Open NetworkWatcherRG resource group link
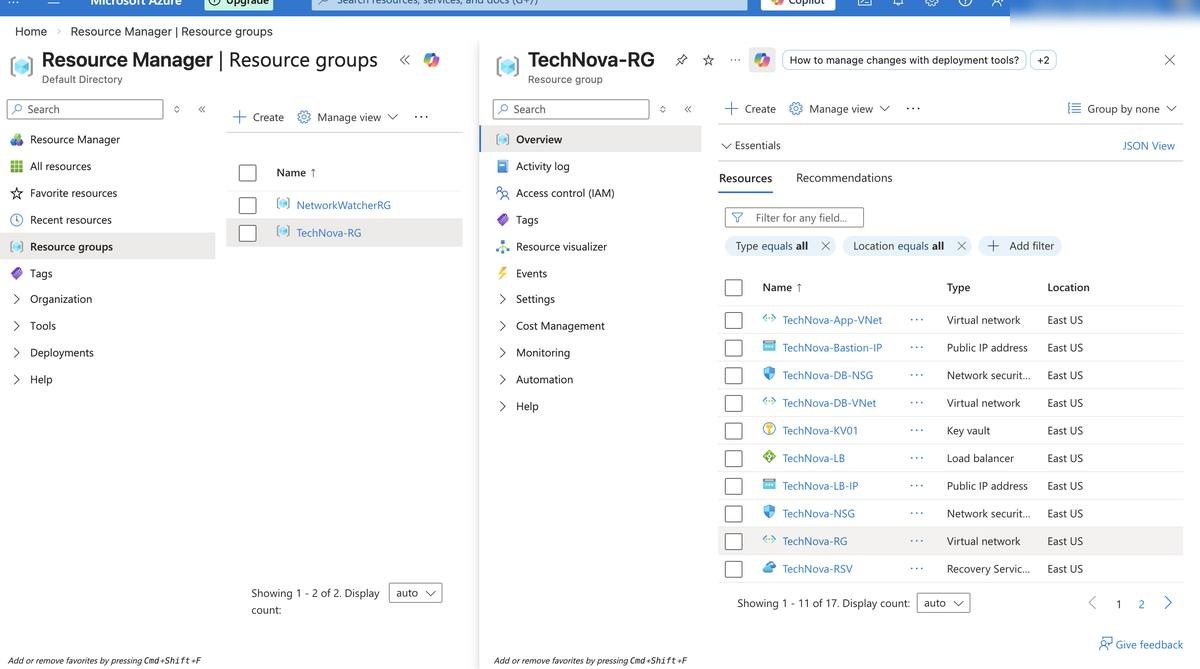 point(343,205)
